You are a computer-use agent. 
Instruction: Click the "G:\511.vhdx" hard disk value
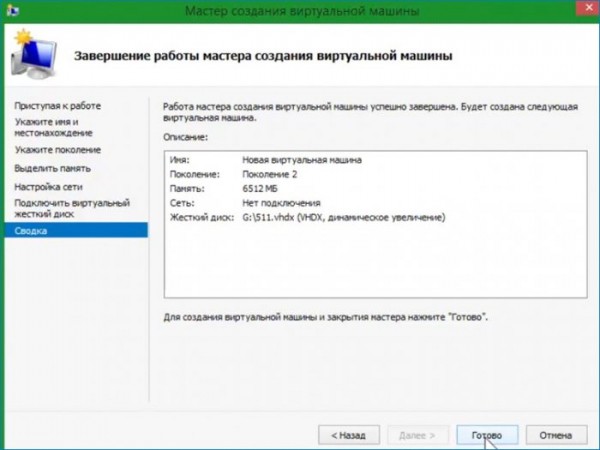[344, 217]
